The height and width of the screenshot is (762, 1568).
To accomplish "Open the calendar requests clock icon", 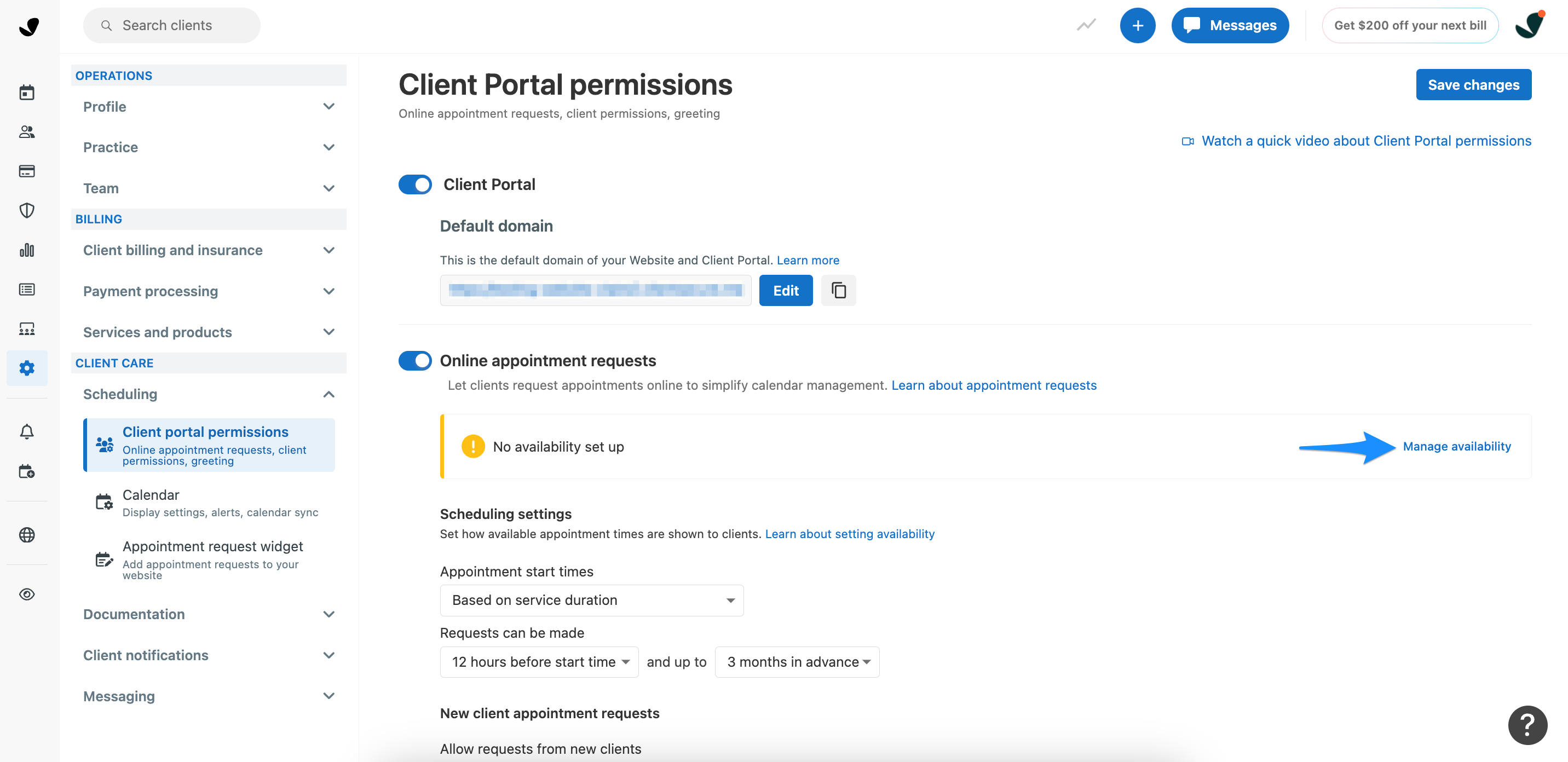I will point(27,471).
